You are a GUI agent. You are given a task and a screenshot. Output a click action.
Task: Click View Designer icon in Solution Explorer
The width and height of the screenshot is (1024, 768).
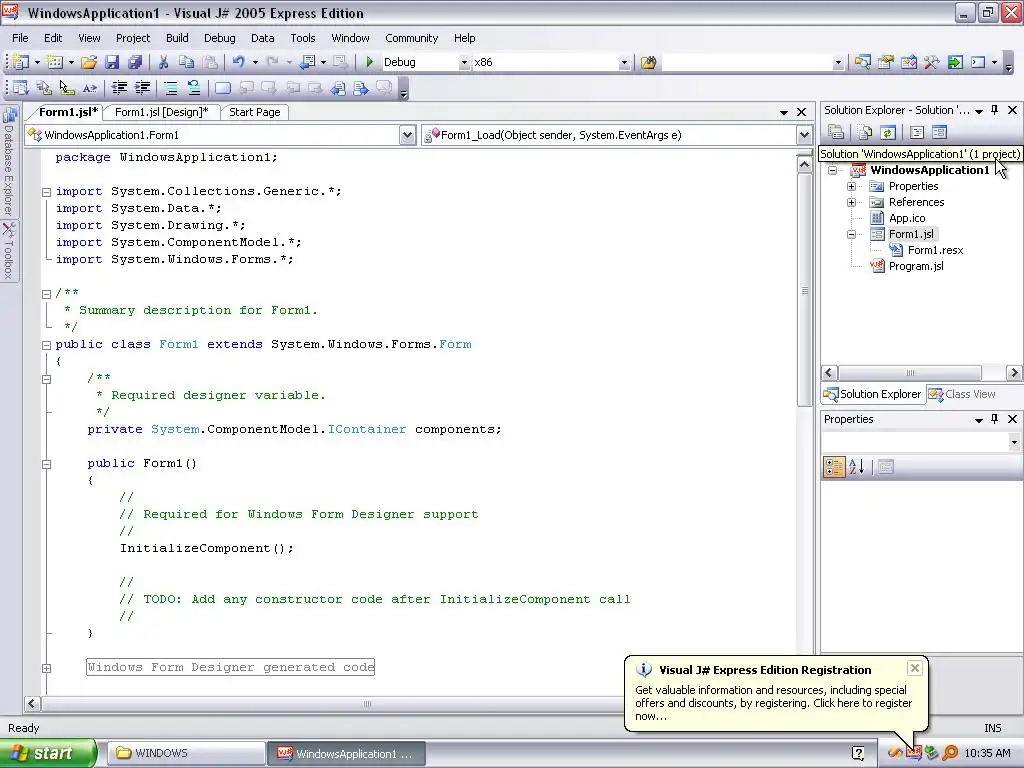[x=939, y=133]
